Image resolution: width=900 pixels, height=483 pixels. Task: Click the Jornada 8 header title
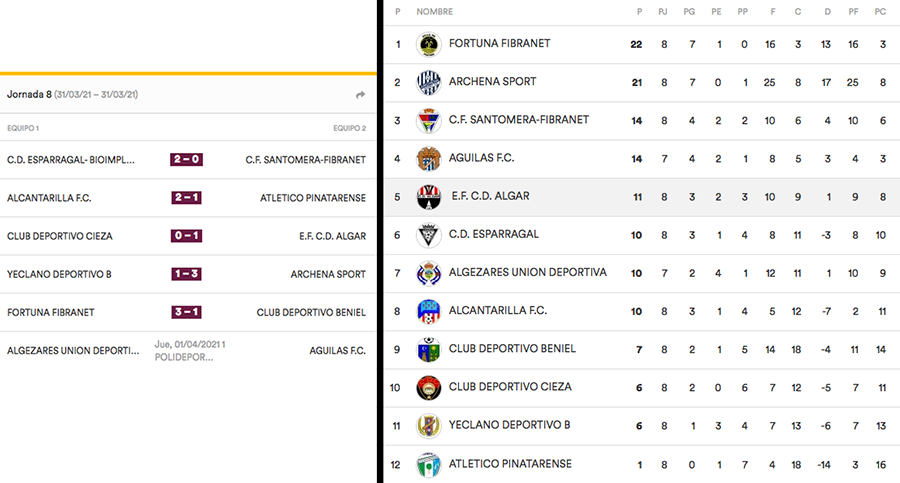pyautogui.click(x=29, y=94)
